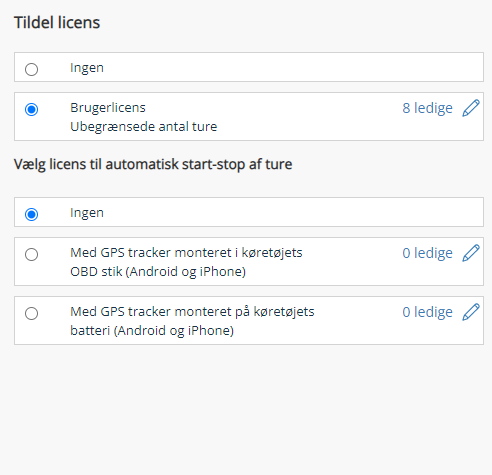
Task: Select the Ingen radio under Tildel licens
Action: [32, 69]
